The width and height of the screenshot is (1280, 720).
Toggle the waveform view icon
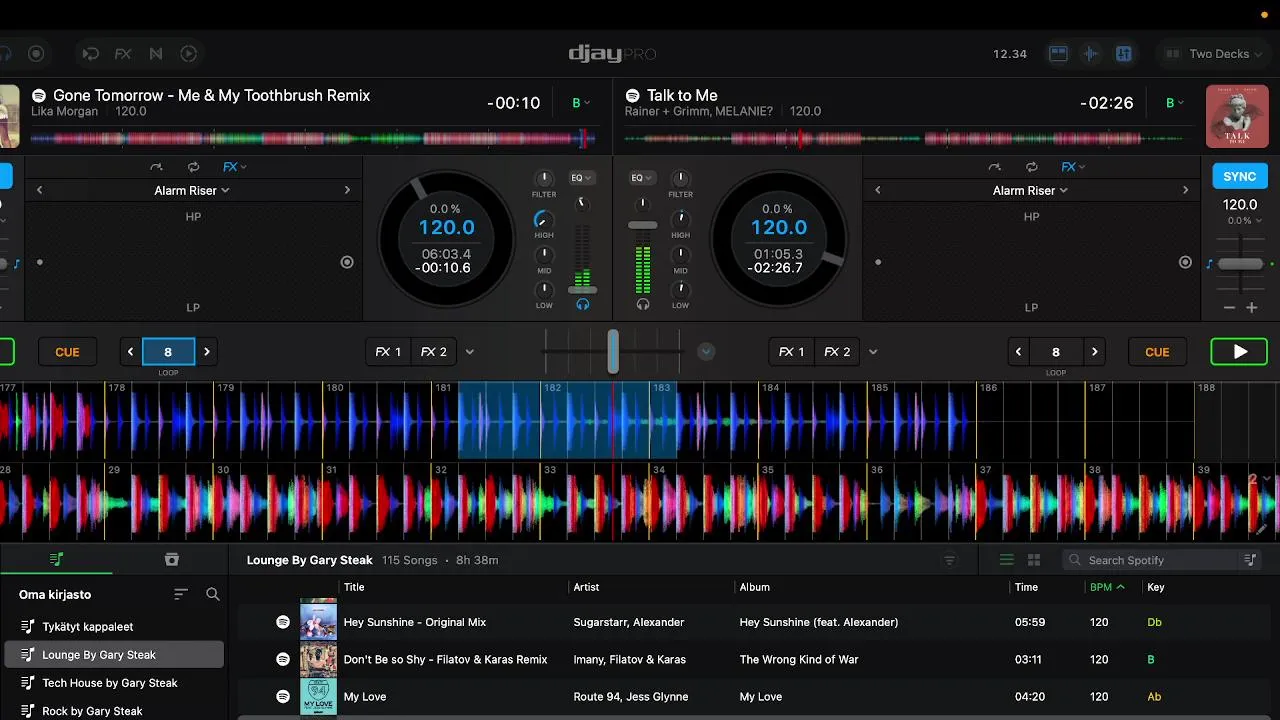1091,54
